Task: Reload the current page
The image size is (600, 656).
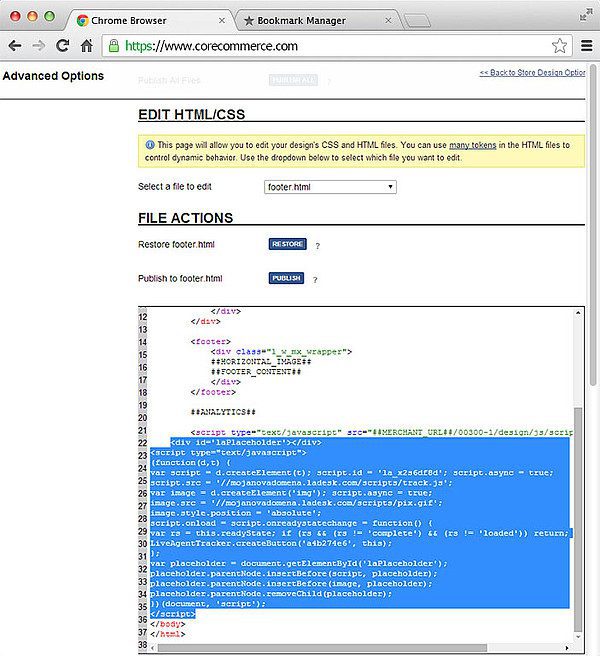Action: [63, 46]
